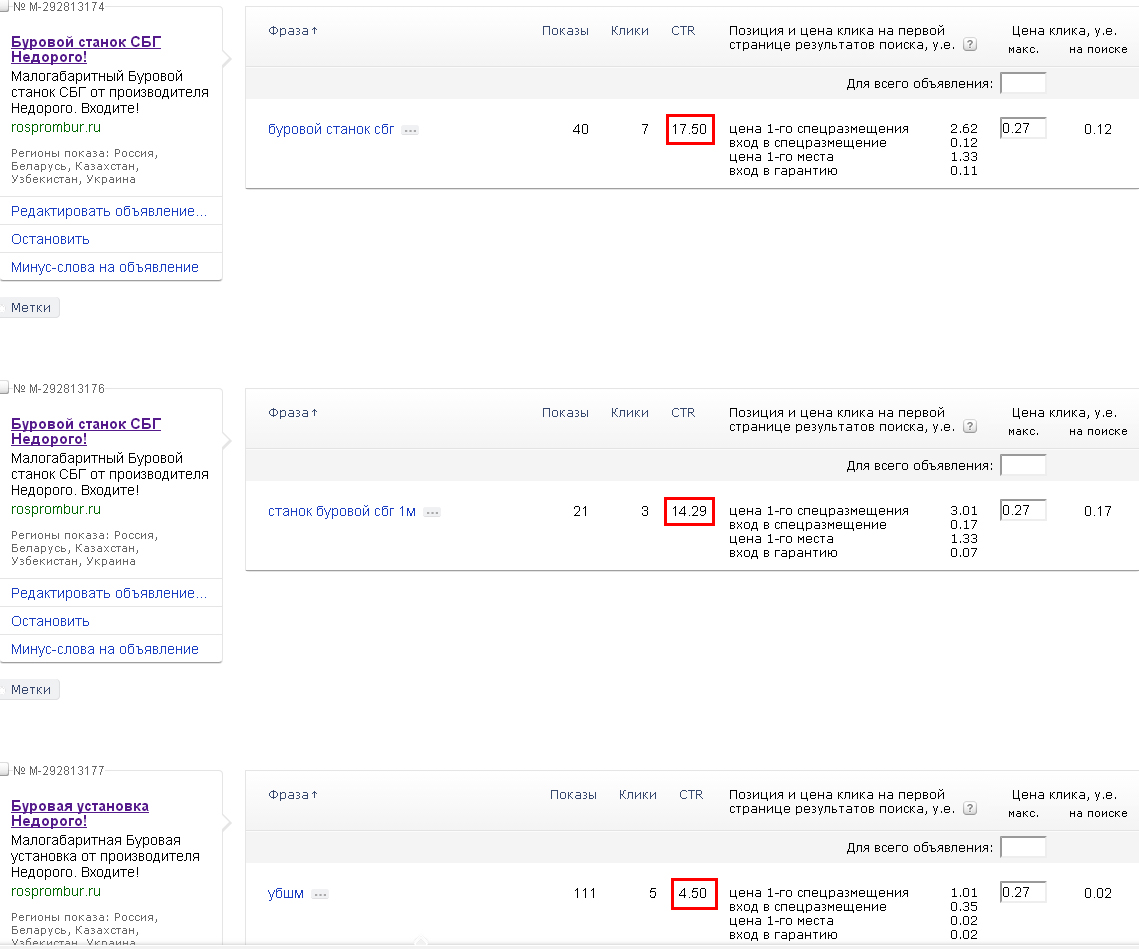Tick checkbox for ad M-292813177
The image size is (1139, 949).
(5, 771)
